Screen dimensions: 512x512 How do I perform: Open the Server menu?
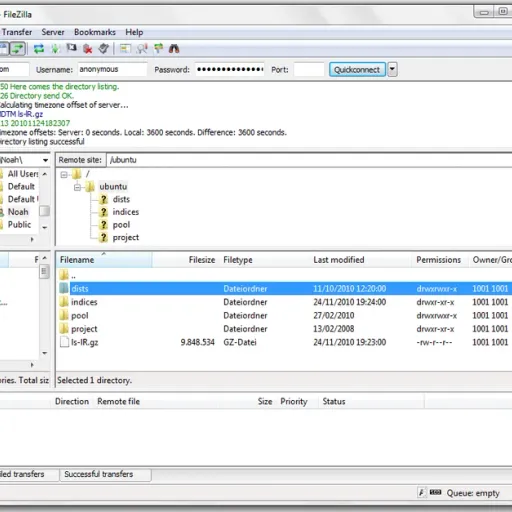click(x=53, y=32)
